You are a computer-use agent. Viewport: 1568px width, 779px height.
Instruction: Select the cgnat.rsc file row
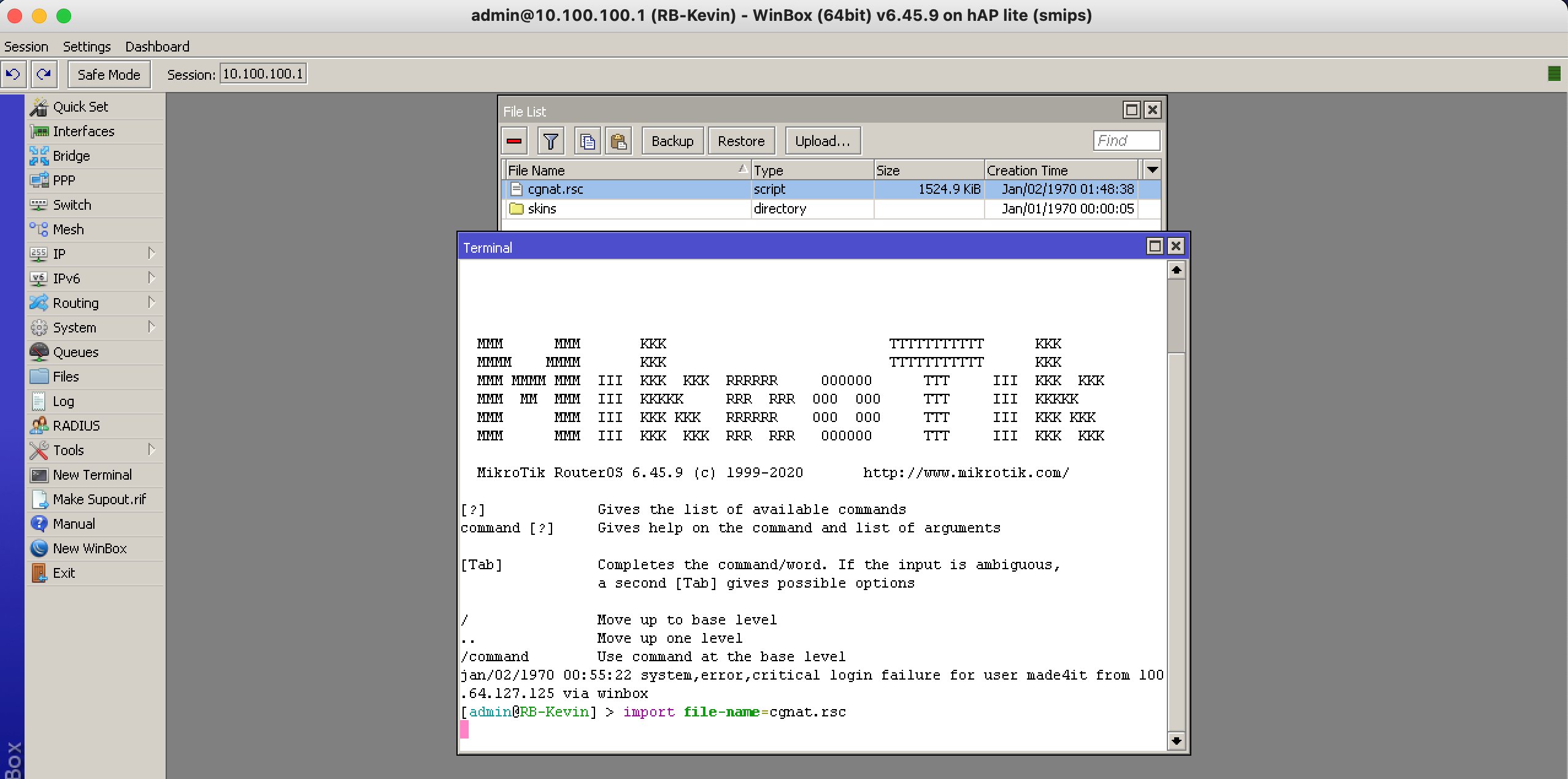(x=831, y=189)
